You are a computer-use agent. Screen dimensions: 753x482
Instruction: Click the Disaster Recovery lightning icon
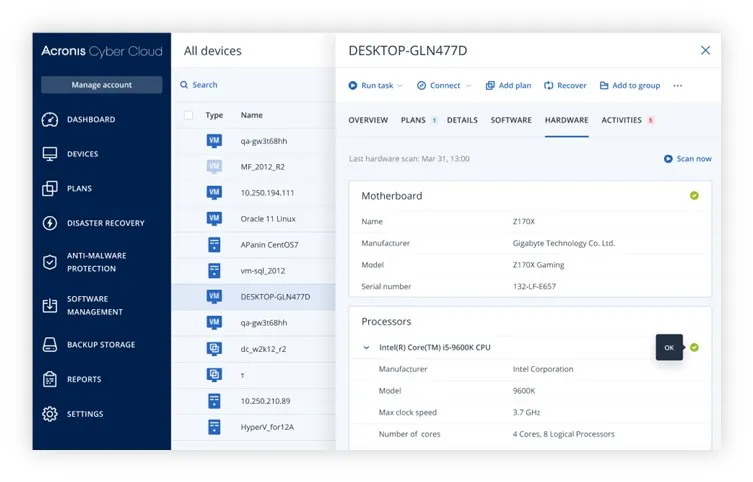click(50, 223)
